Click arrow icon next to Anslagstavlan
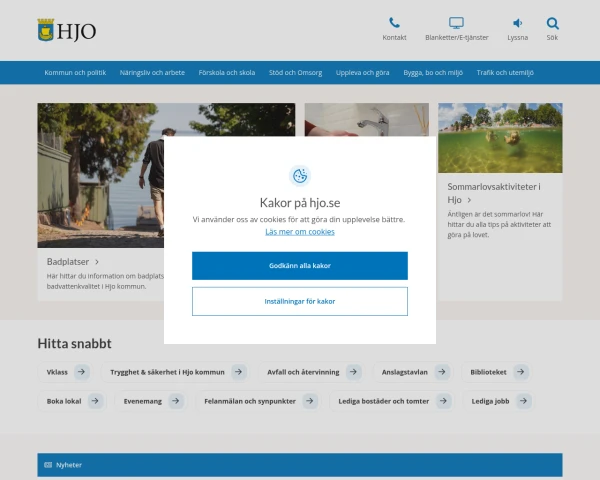 coord(442,372)
